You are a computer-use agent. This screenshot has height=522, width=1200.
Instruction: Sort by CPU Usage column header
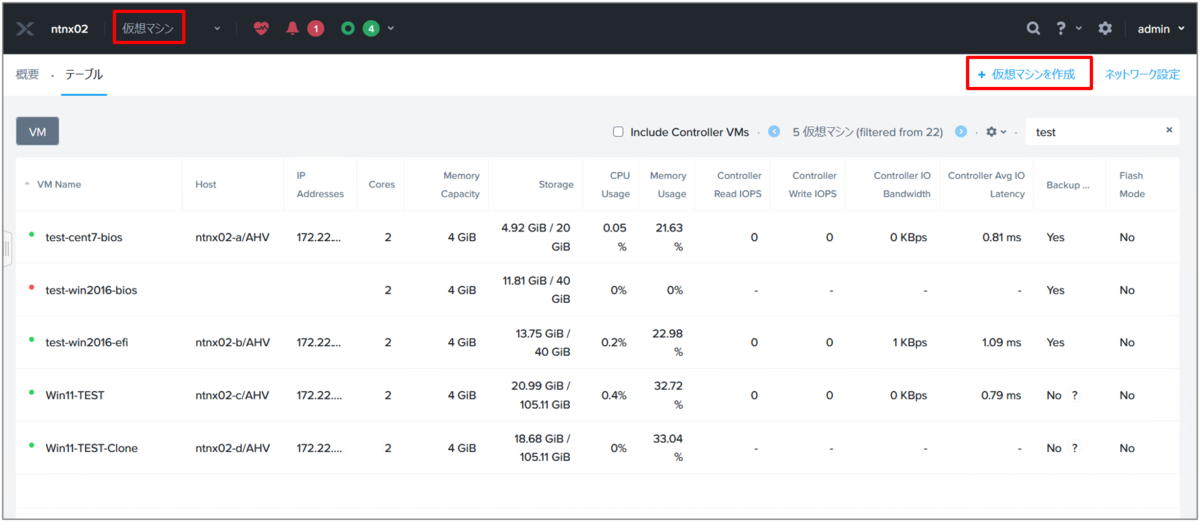tap(615, 184)
